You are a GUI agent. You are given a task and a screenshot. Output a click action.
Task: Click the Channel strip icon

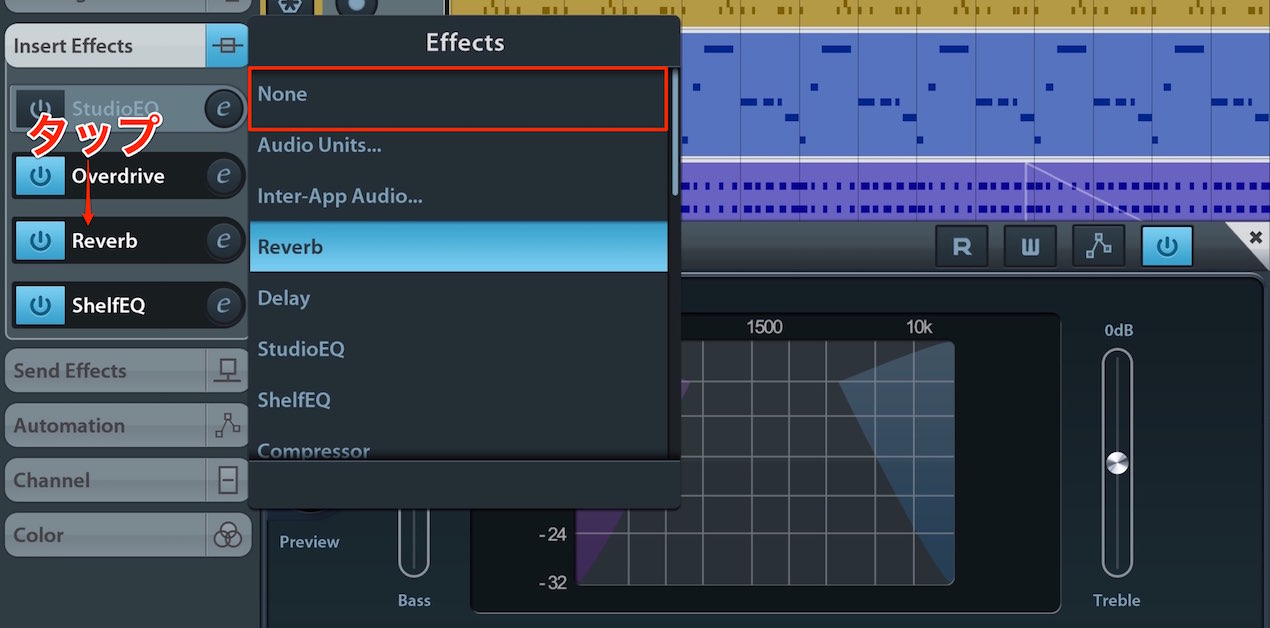pyautogui.click(x=227, y=481)
